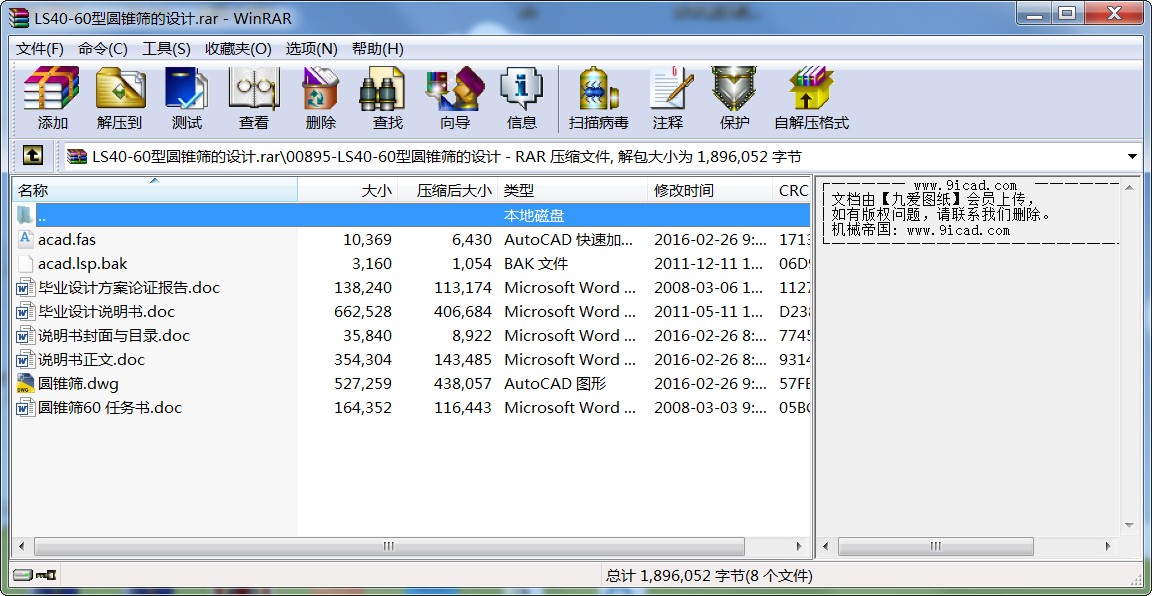Click the comment pane scroll down arrow
The height and width of the screenshot is (596, 1152).
coord(1130,525)
